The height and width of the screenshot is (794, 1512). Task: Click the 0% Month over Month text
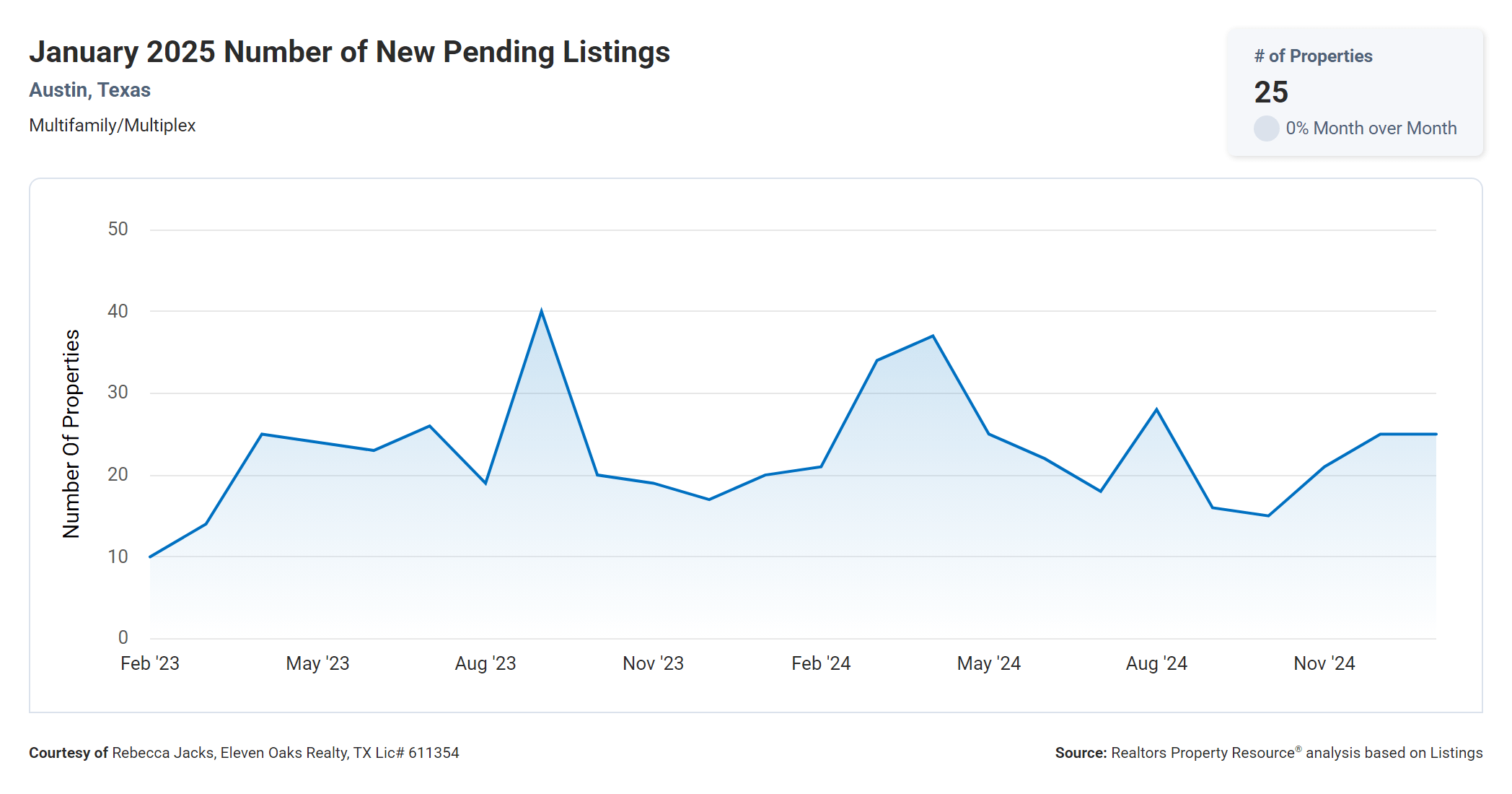tap(1371, 128)
